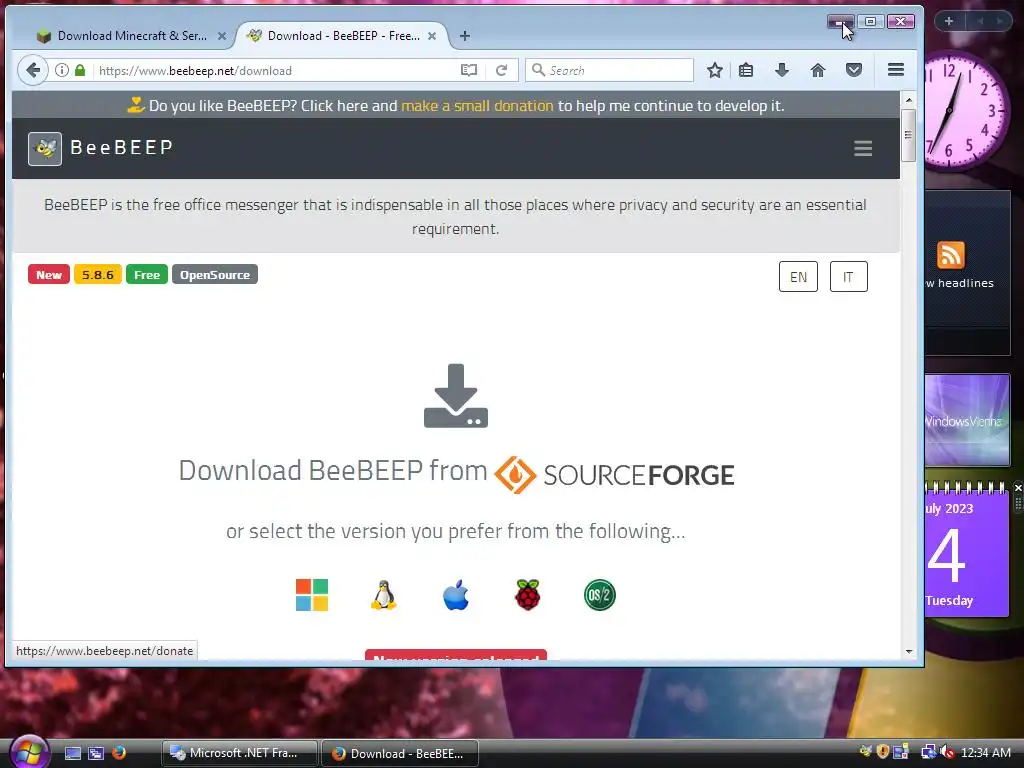1024x768 pixels.
Task: Open the downloads arrow in Firefox toolbar
Action: click(x=782, y=71)
